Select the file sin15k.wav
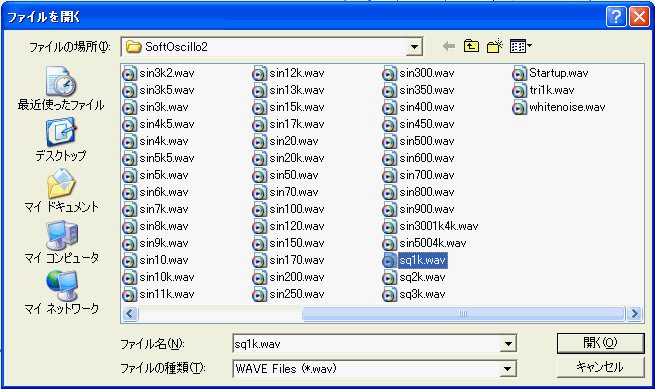 coord(289,107)
